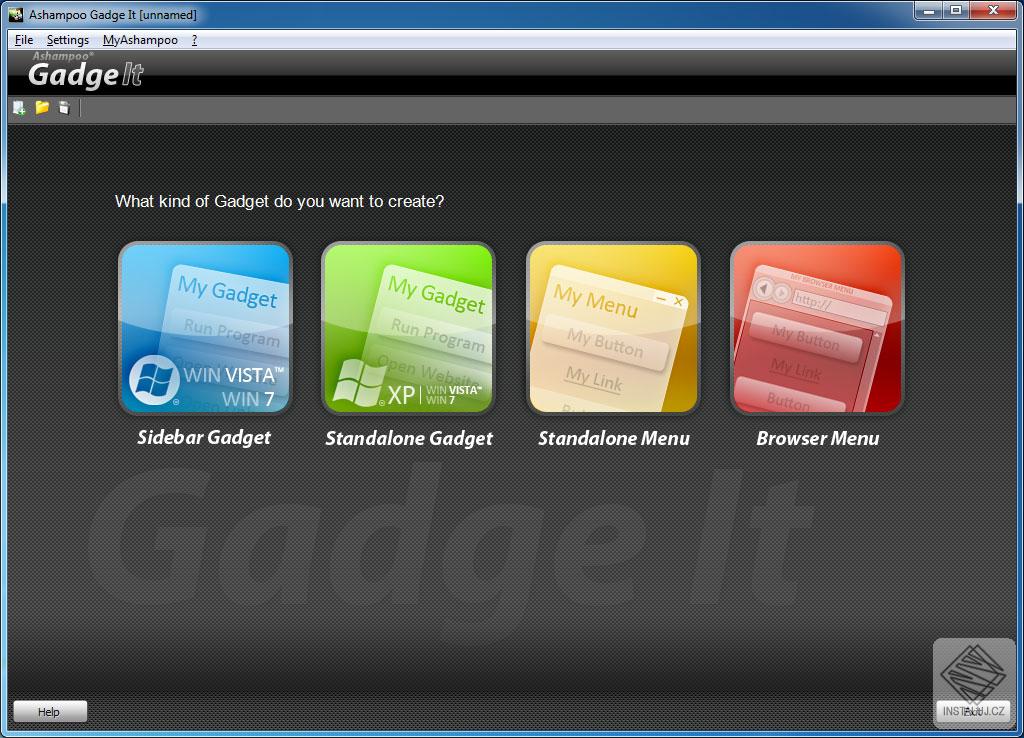Screen dimensions: 1024x738
Task: Open the File menu
Action: click(x=24, y=40)
